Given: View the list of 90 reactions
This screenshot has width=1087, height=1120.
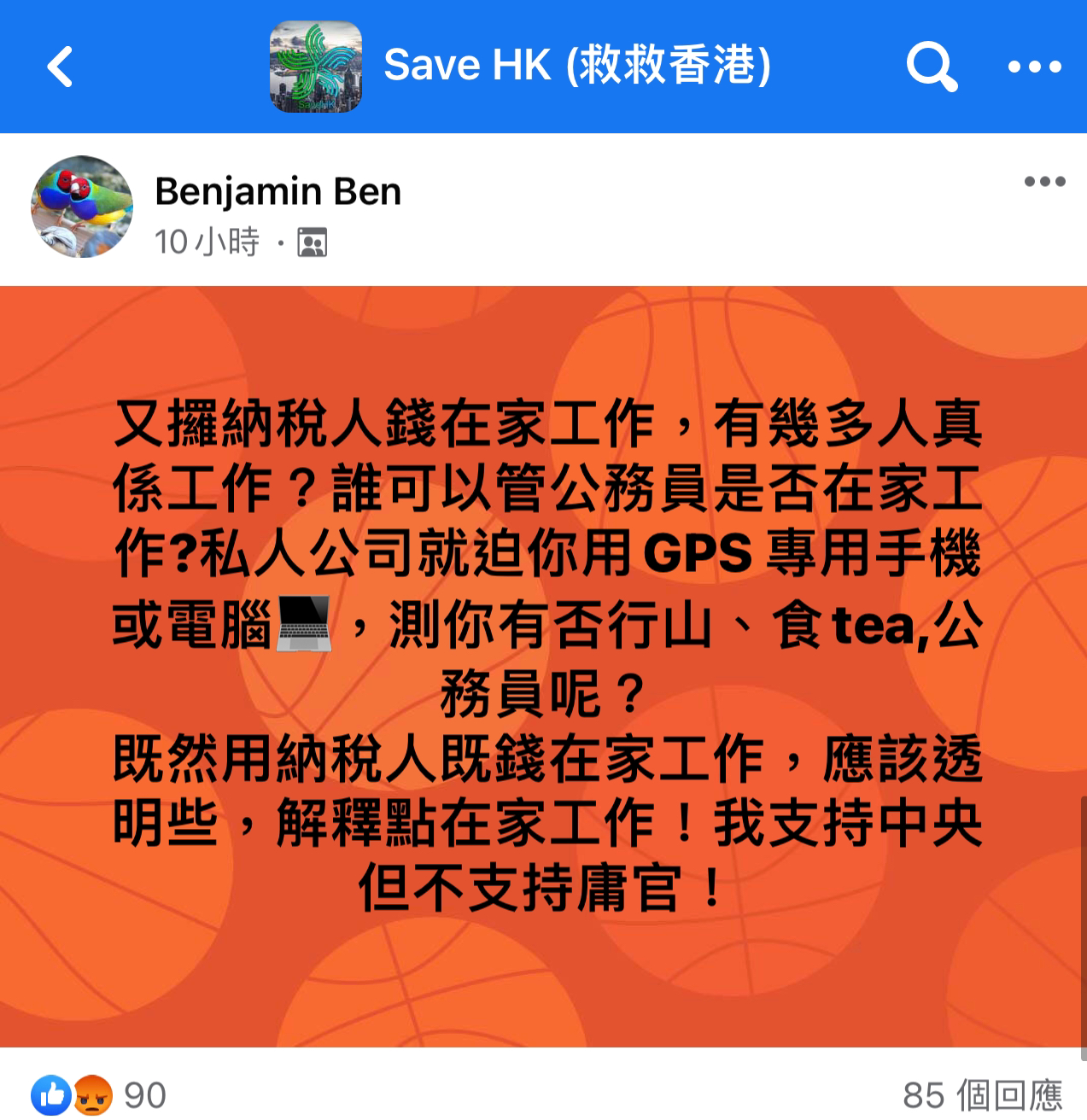Looking at the screenshot, I should [x=145, y=1095].
